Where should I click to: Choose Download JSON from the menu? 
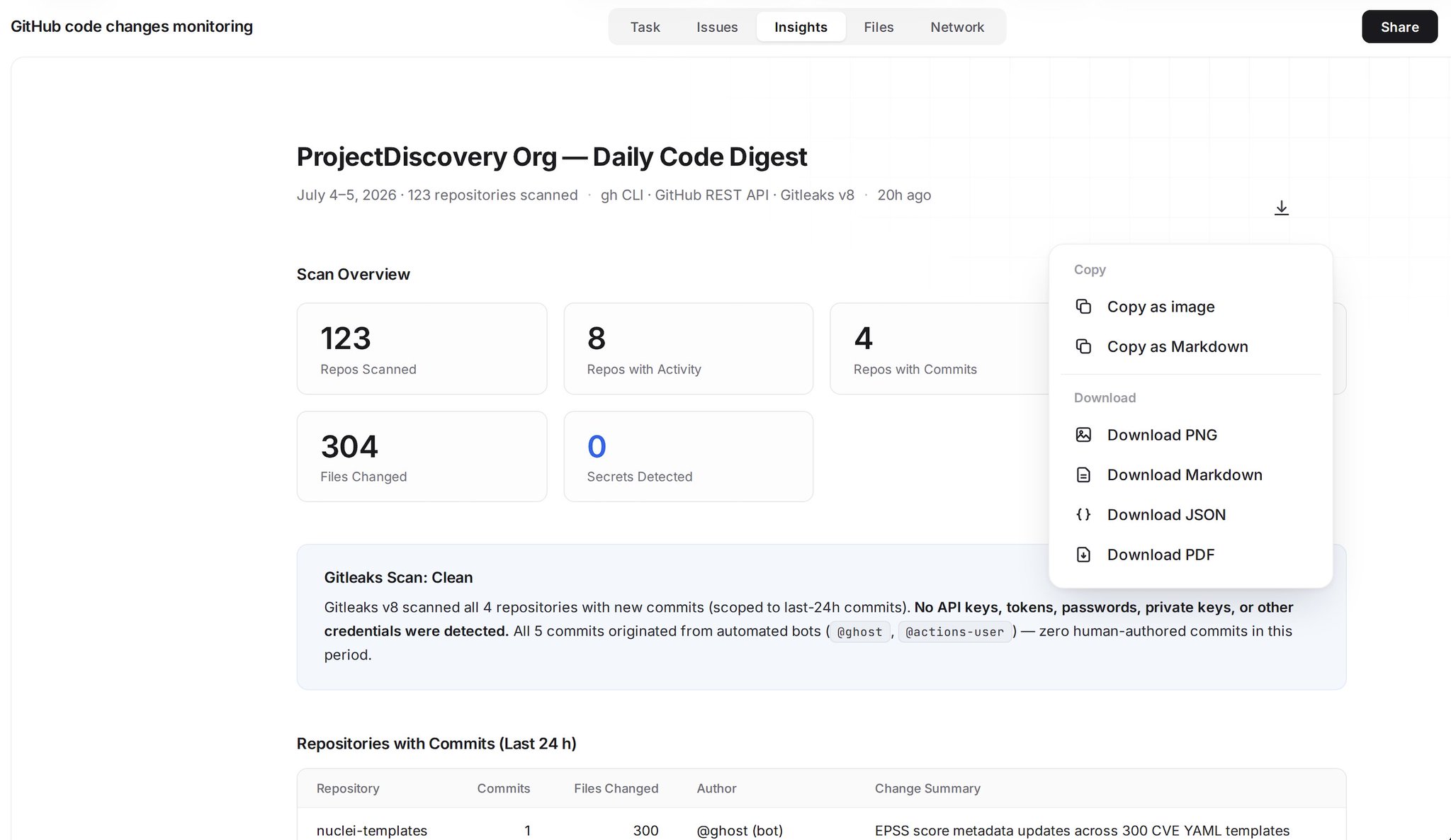(x=1190, y=515)
